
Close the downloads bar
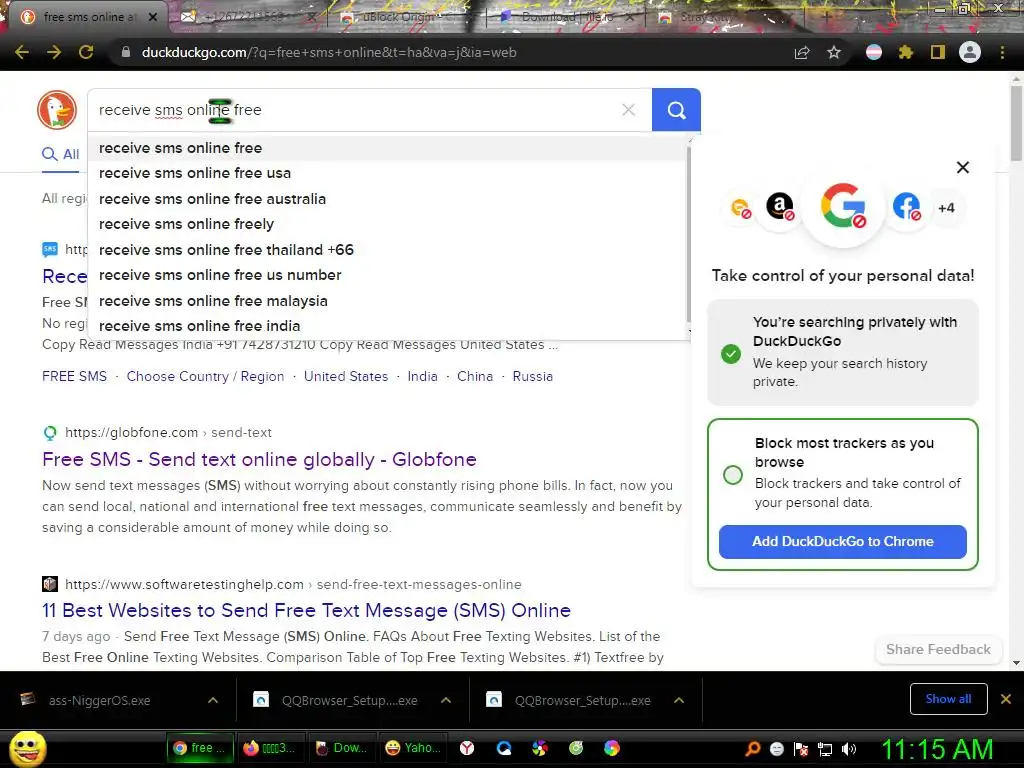pyautogui.click(x=1006, y=699)
